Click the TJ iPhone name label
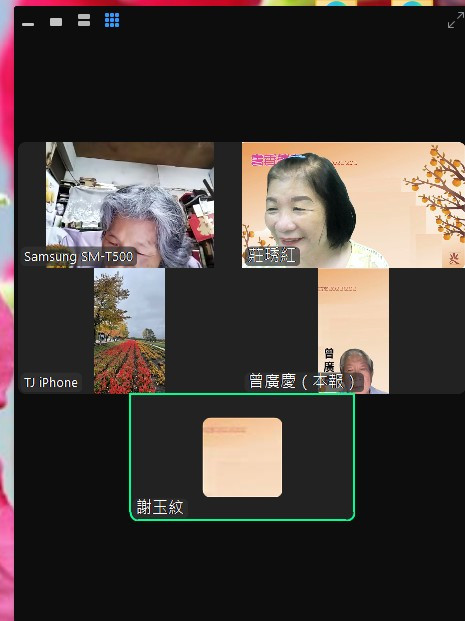This screenshot has height=621, width=465. (x=51, y=383)
